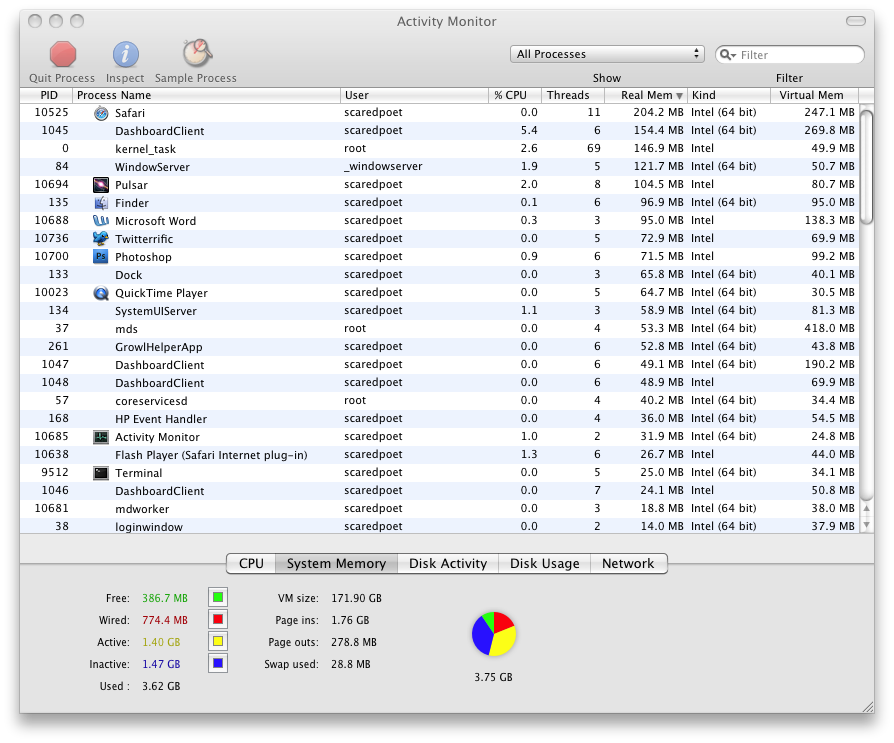Select the QuickTime Player icon

pyautogui.click(x=101, y=293)
